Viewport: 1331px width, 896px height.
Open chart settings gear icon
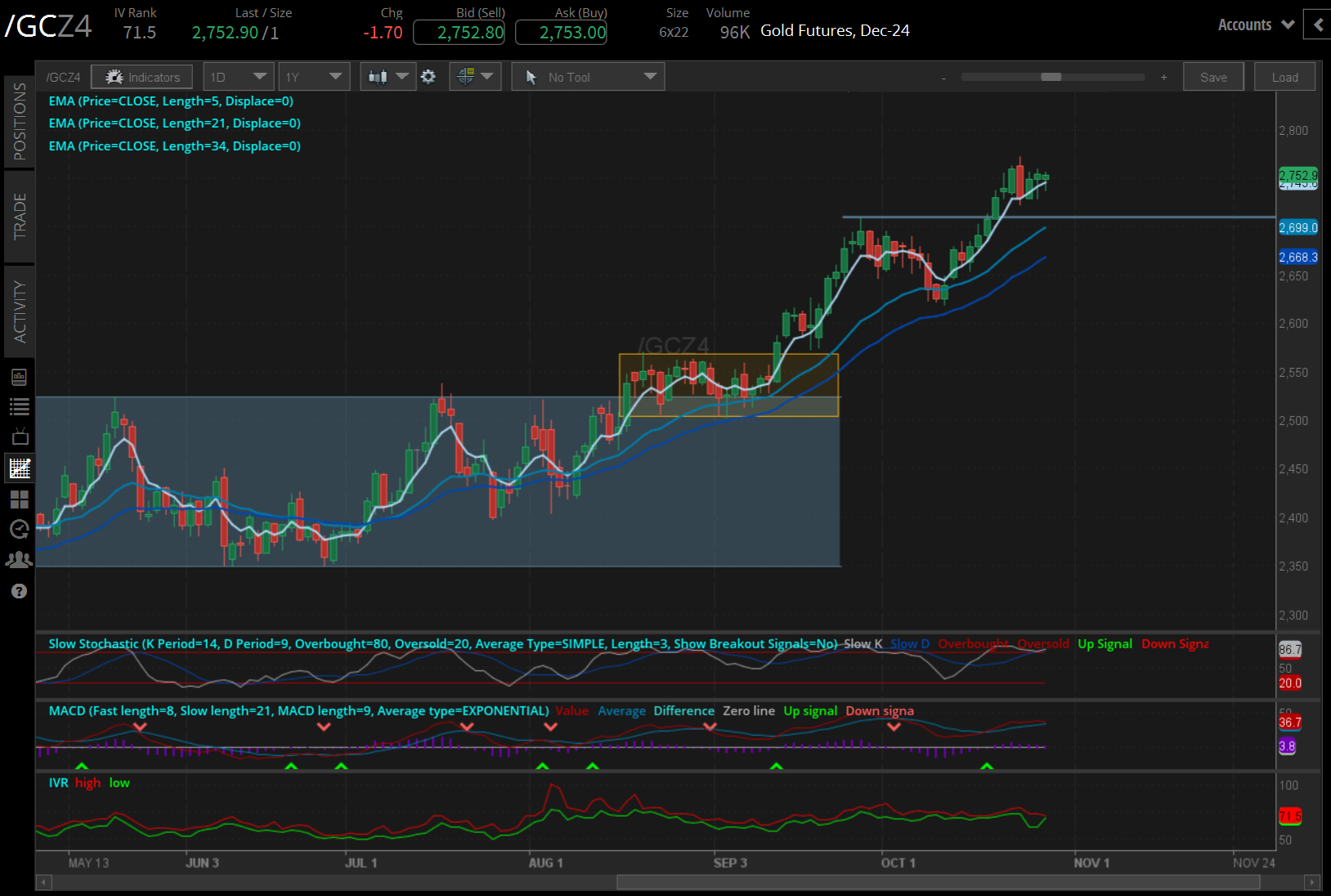coord(428,77)
